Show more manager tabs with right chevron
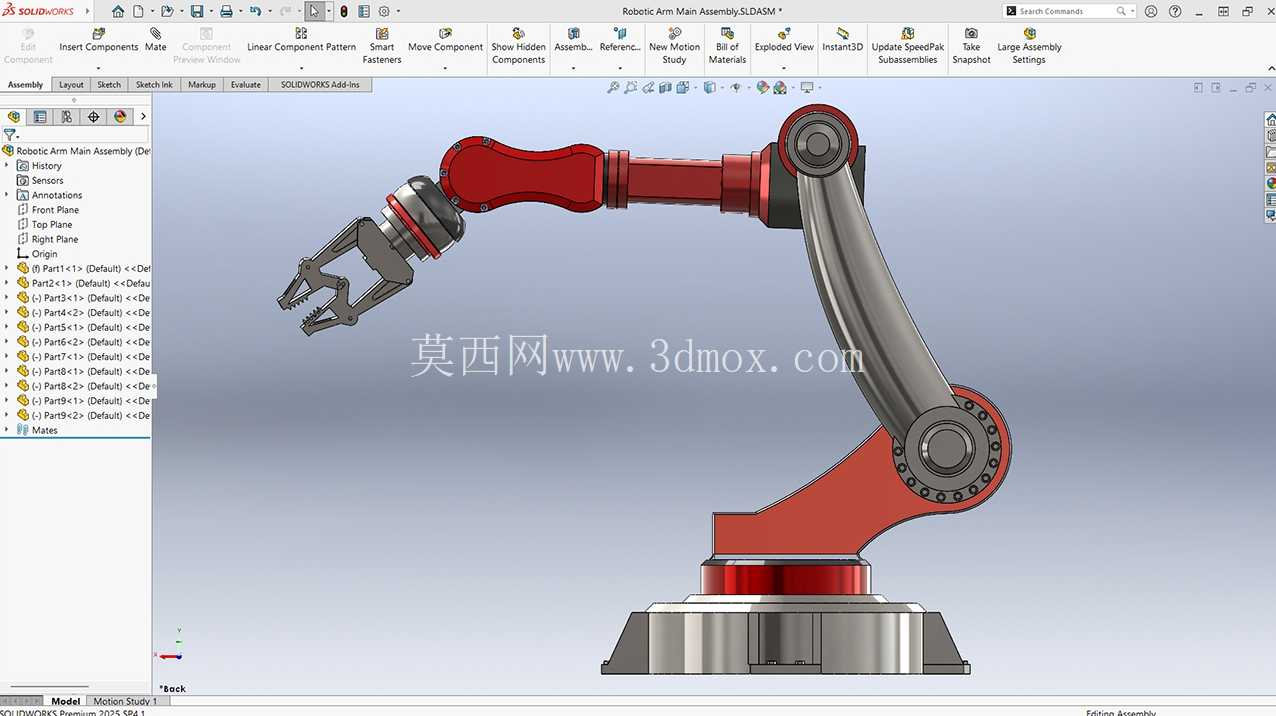Viewport: 1276px width, 716px height. pos(143,116)
